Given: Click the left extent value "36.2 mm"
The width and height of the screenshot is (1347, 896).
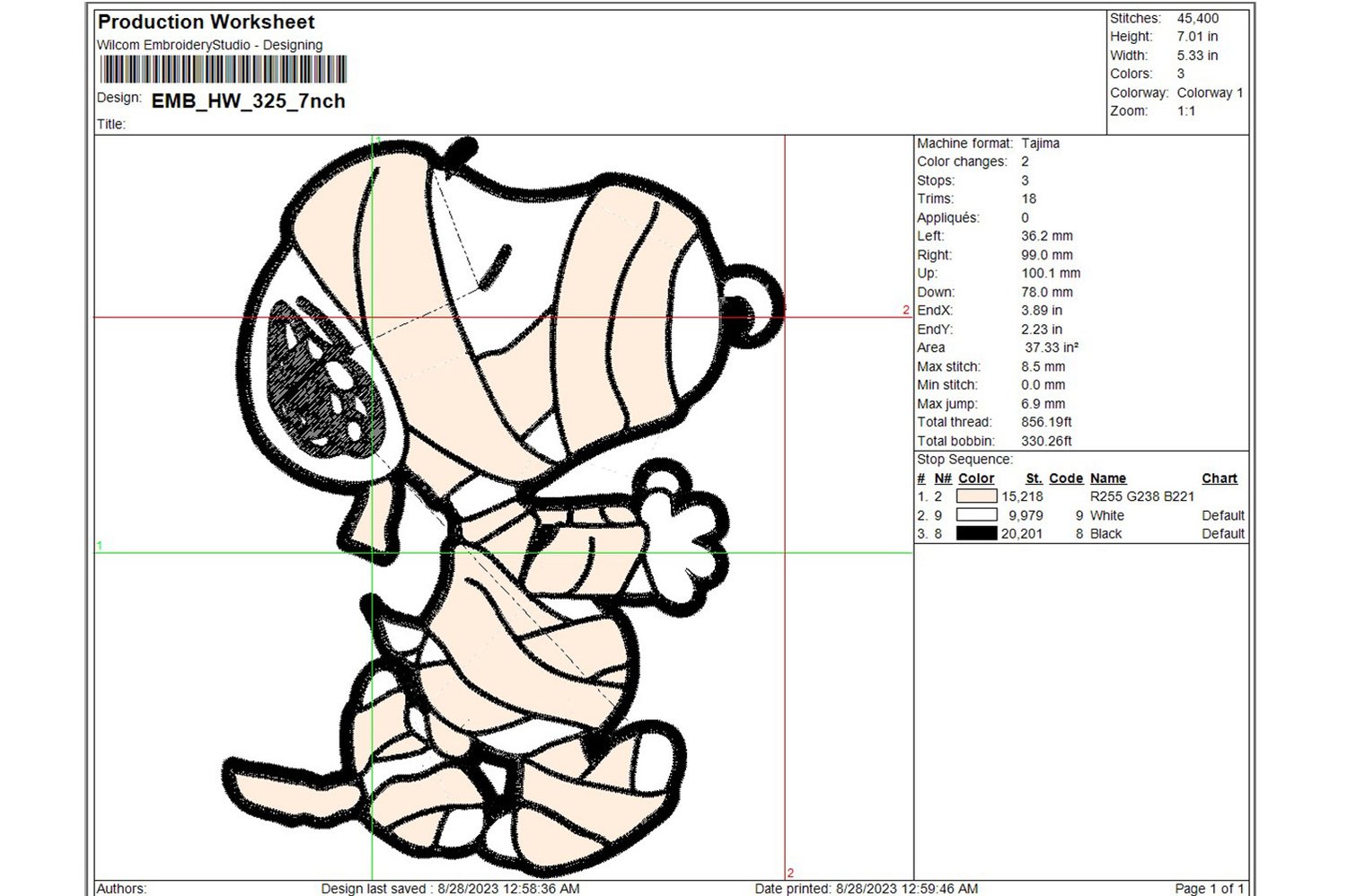Looking at the screenshot, I should [x=1046, y=236].
